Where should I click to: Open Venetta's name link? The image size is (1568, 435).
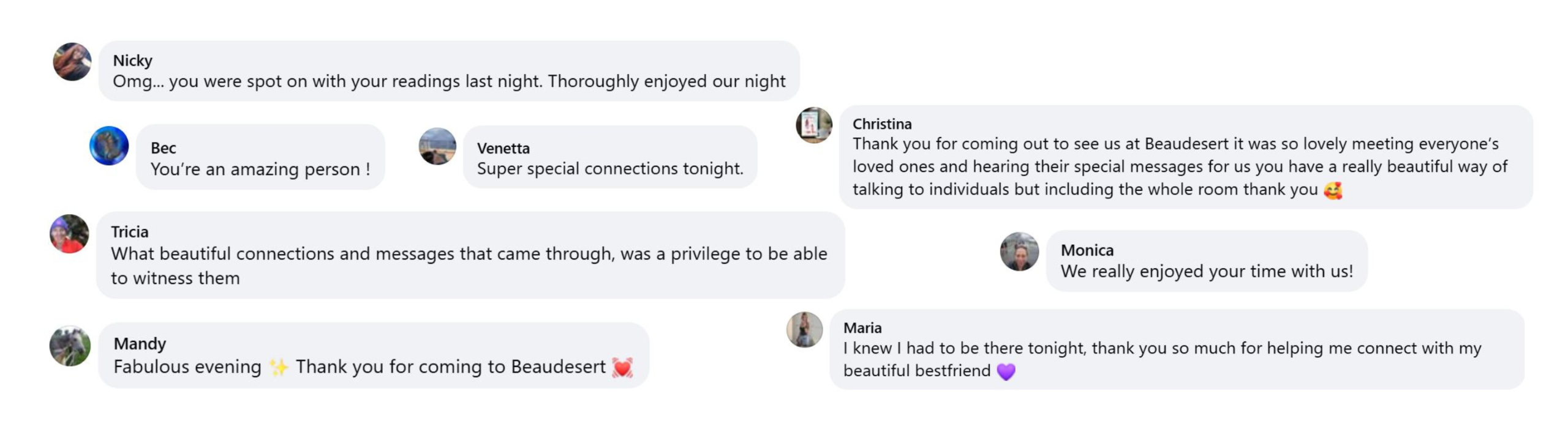[503, 148]
